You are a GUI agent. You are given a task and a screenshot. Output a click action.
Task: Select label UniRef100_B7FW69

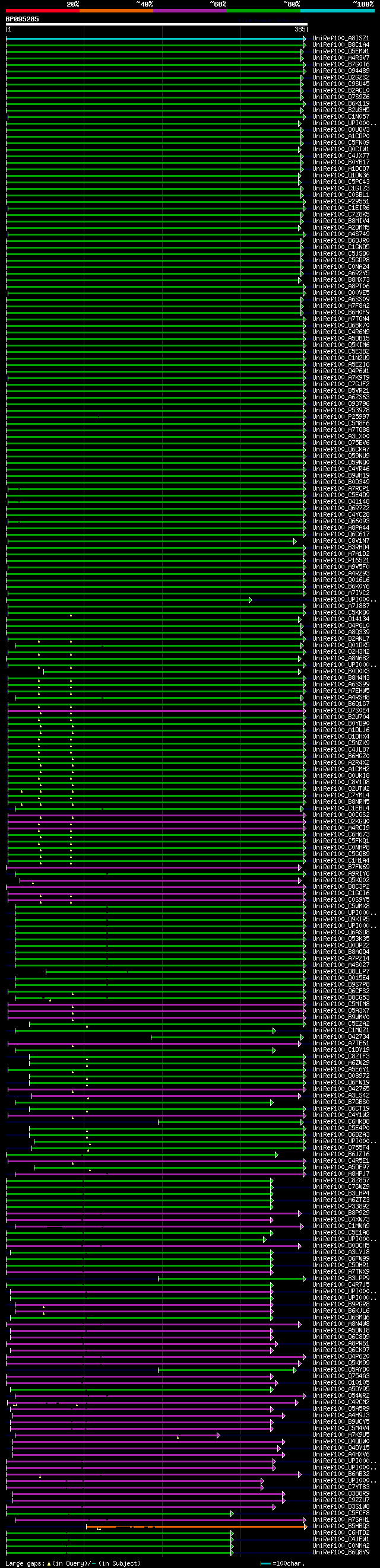point(341,867)
